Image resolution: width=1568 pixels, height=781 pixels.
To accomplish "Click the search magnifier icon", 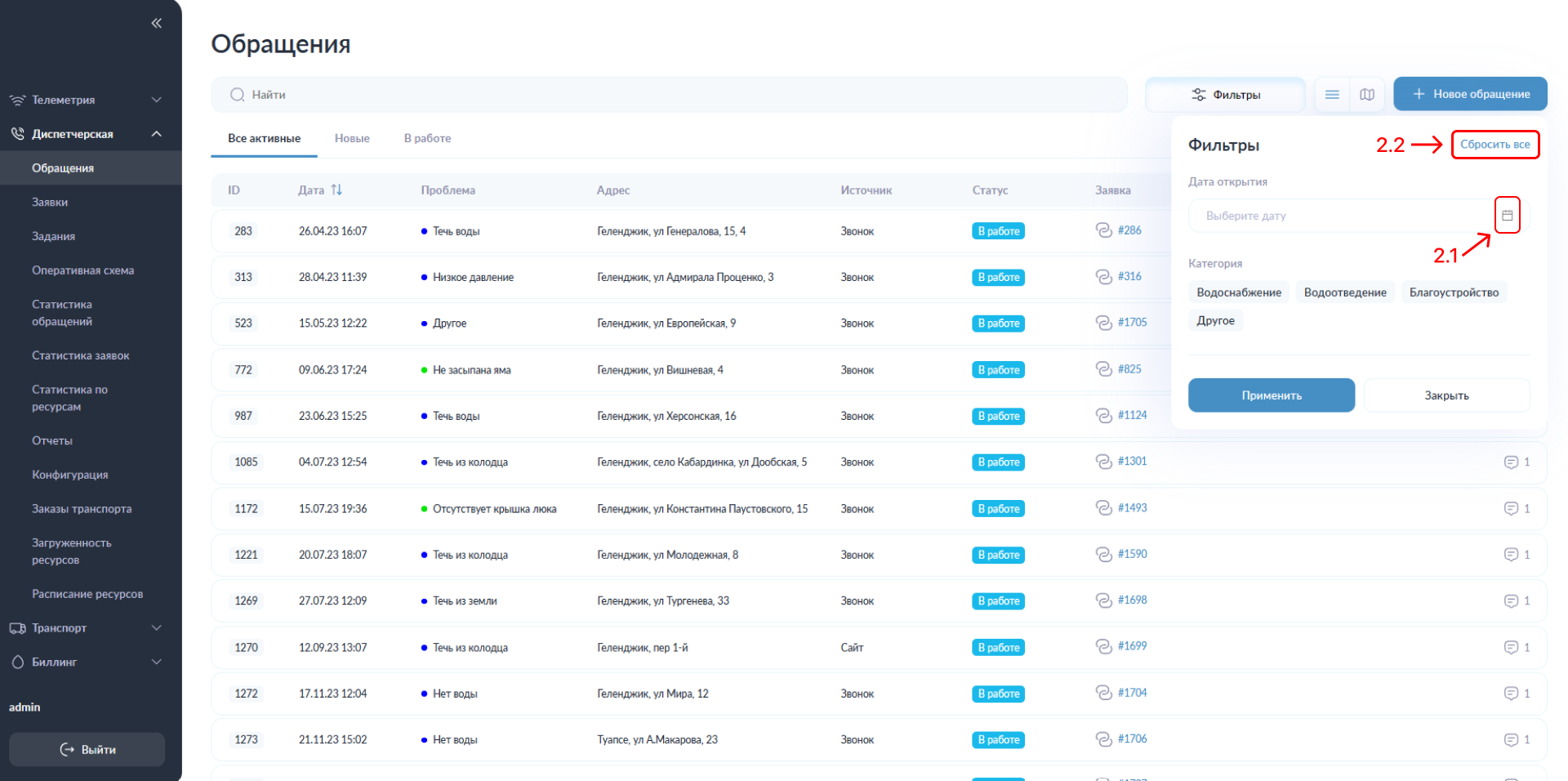I will pyautogui.click(x=237, y=95).
